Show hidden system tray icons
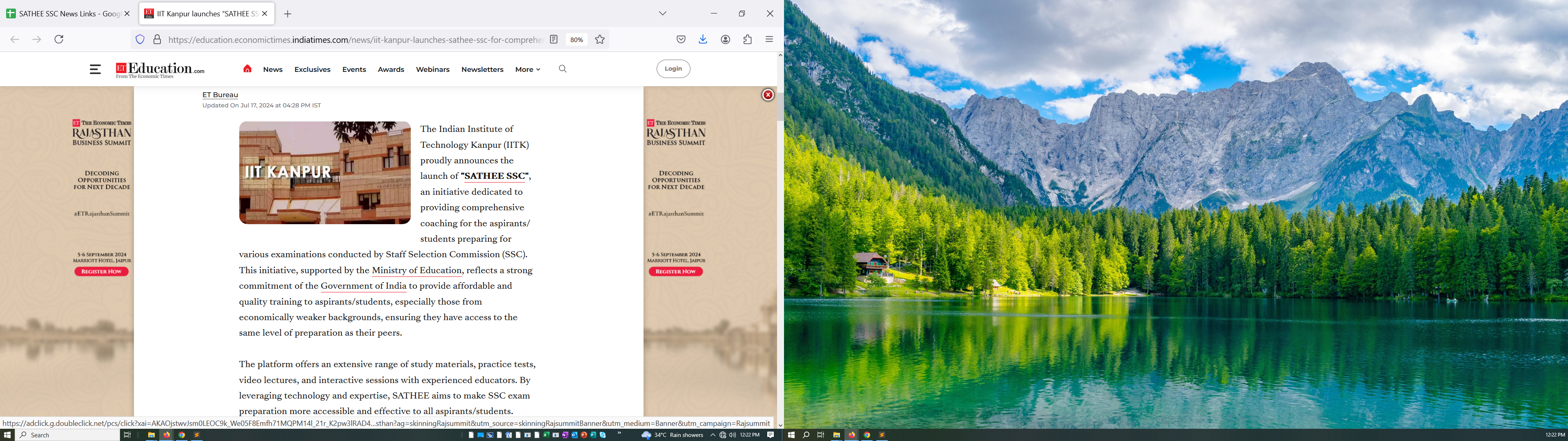The height and width of the screenshot is (441, 1568). pyautogui.click(x=713, y=435)
